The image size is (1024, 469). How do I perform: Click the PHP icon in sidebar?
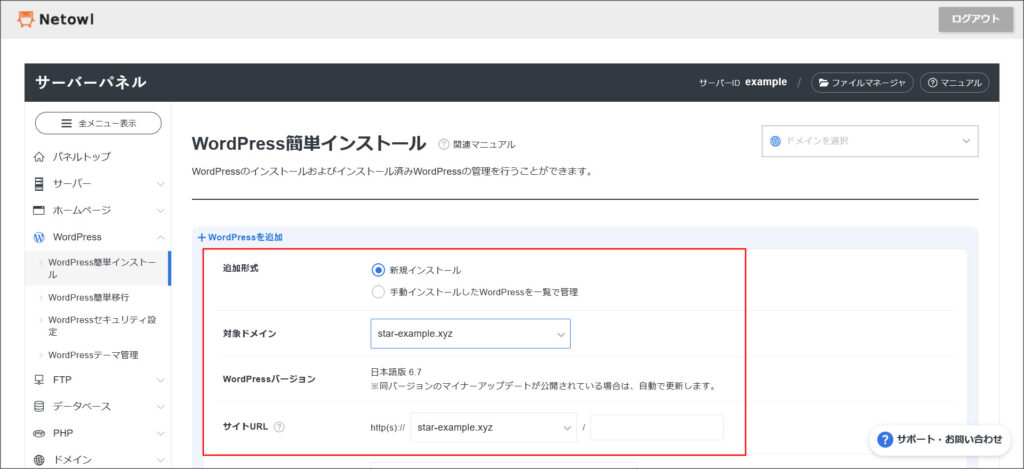(39, 433)
